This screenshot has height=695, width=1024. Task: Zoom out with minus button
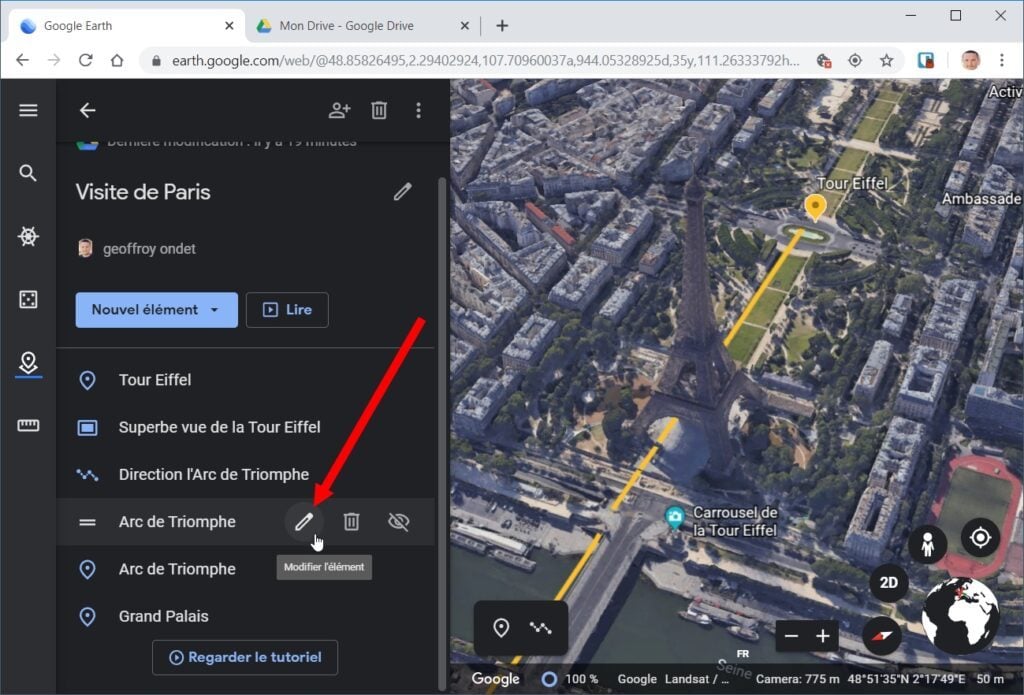792,636
